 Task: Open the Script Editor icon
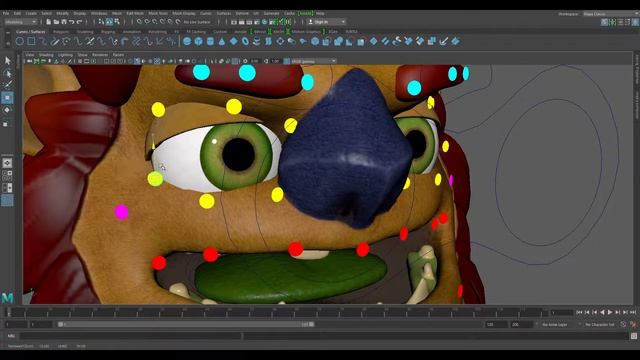coord(633,336)
